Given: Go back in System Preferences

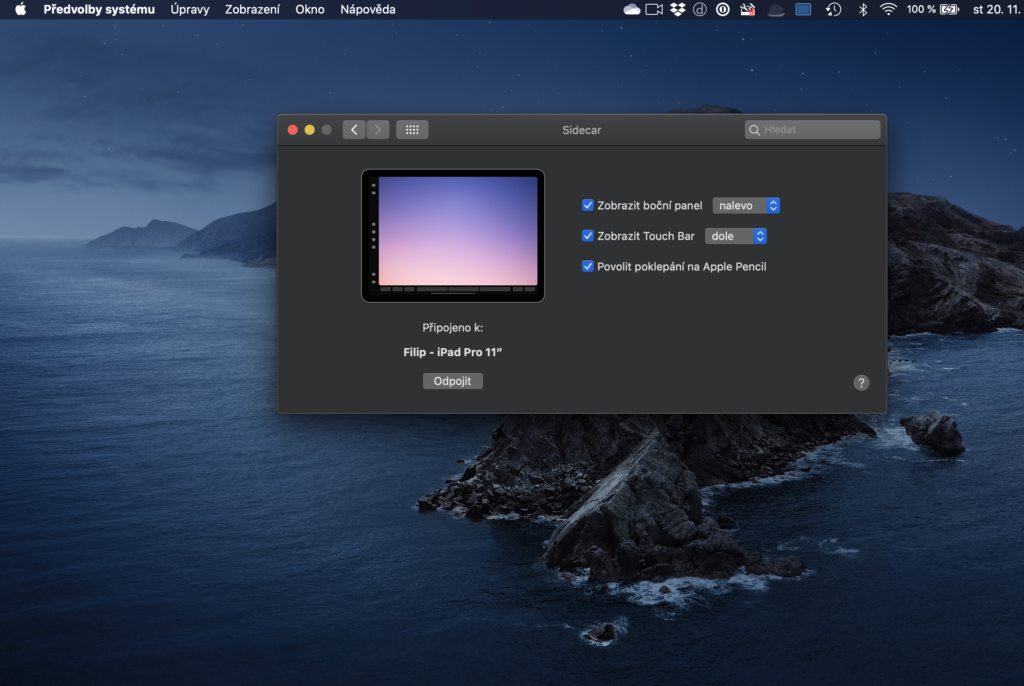Looking at the screenshot, I should click(x=354, y=129).
